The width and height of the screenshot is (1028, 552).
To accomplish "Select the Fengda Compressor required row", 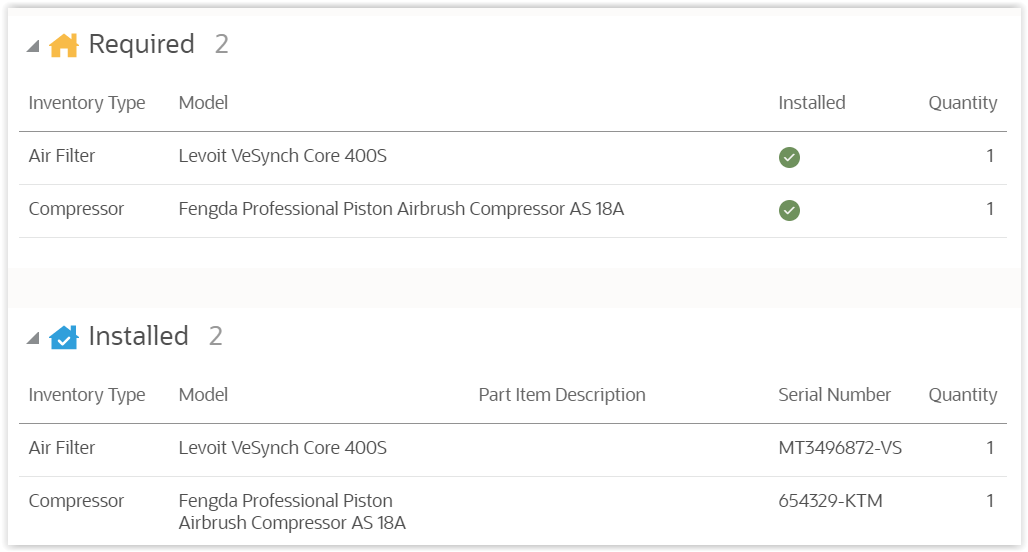I will (400, 209).
